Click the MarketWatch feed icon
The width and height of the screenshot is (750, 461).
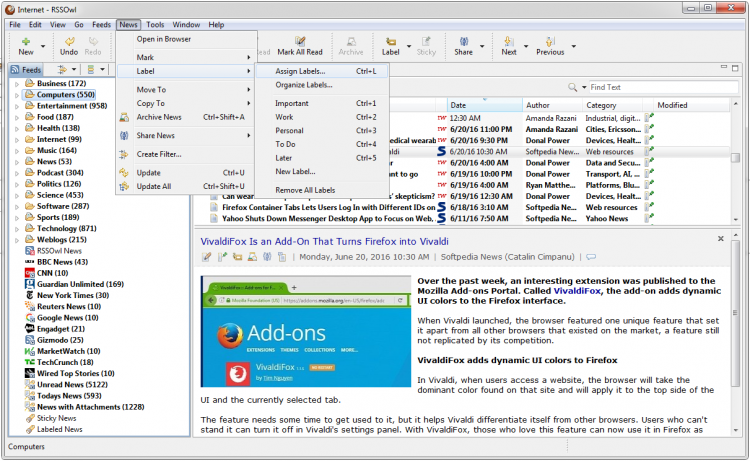[x=30, y=351]
